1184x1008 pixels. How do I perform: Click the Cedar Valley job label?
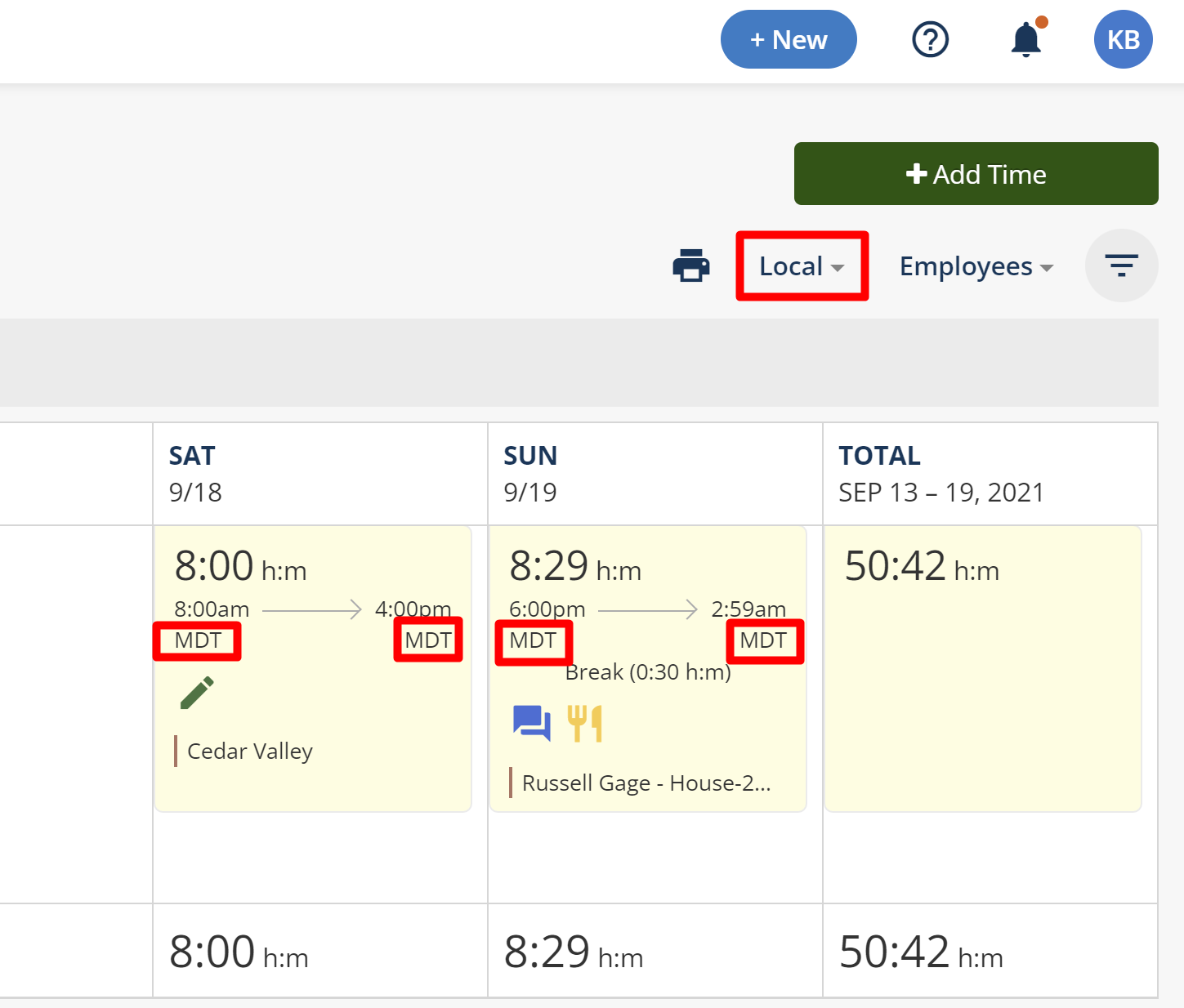pos(250,752)
